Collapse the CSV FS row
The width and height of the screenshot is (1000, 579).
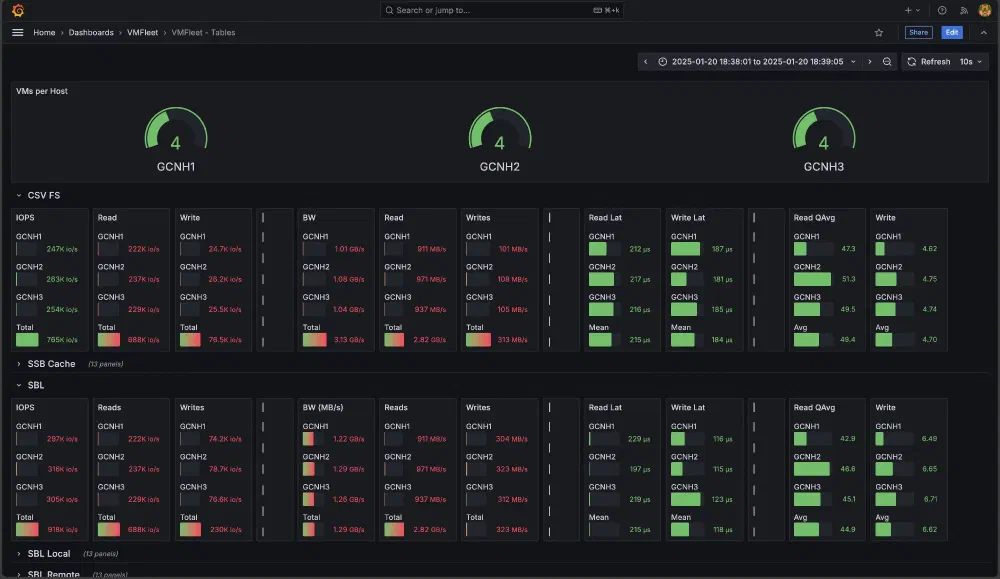tap(18, 196)
